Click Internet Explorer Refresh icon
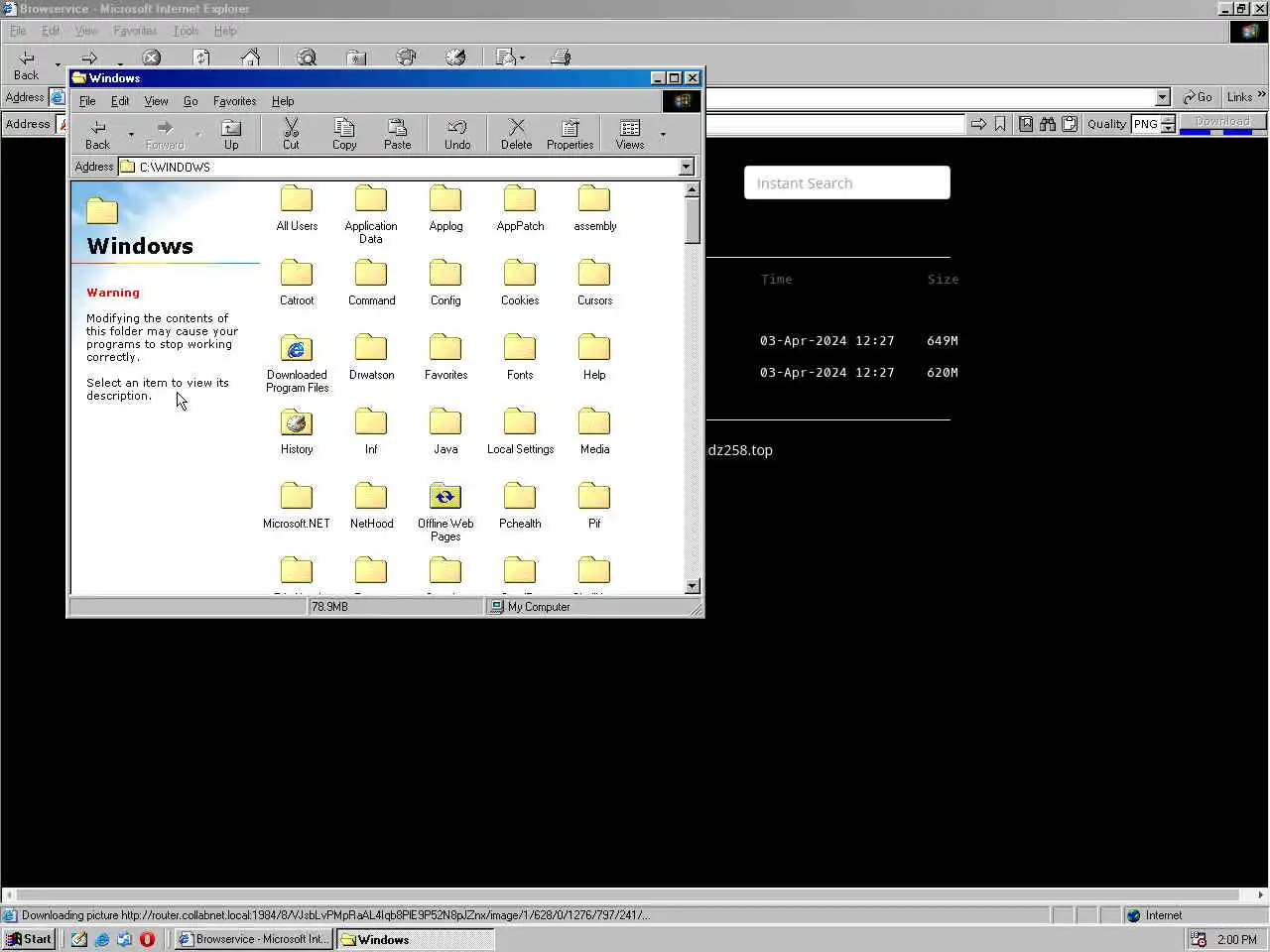Screen dimensions: 1270x952 (x=201, y=58)
